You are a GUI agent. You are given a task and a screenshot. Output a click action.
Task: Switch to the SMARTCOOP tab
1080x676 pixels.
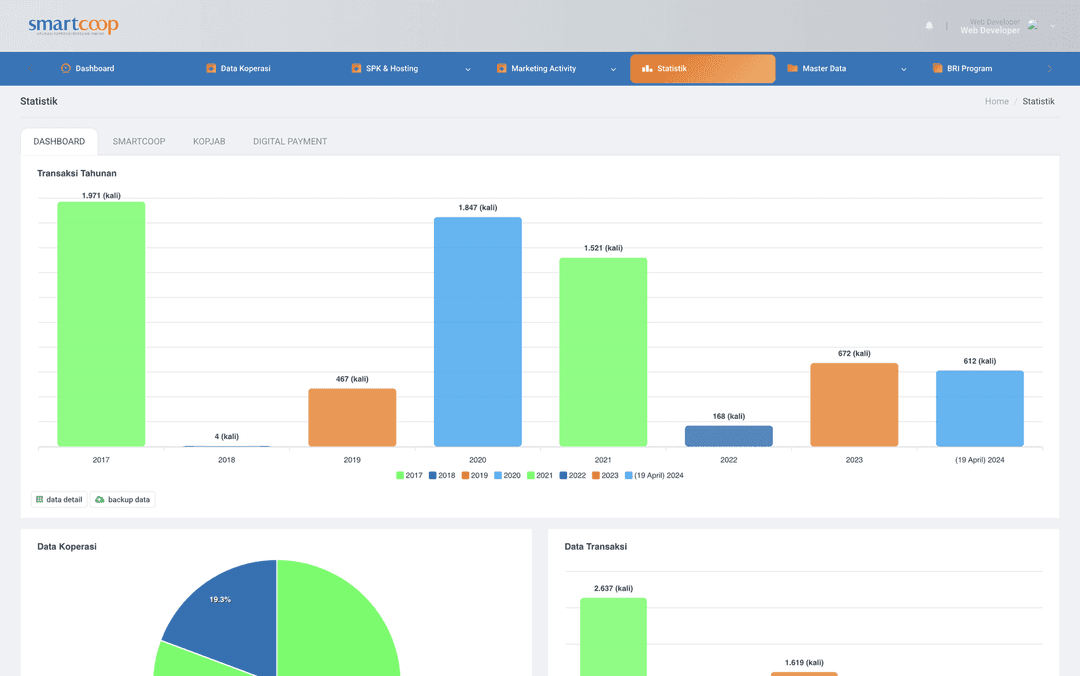pyautogui.click(x=139, y=141)
